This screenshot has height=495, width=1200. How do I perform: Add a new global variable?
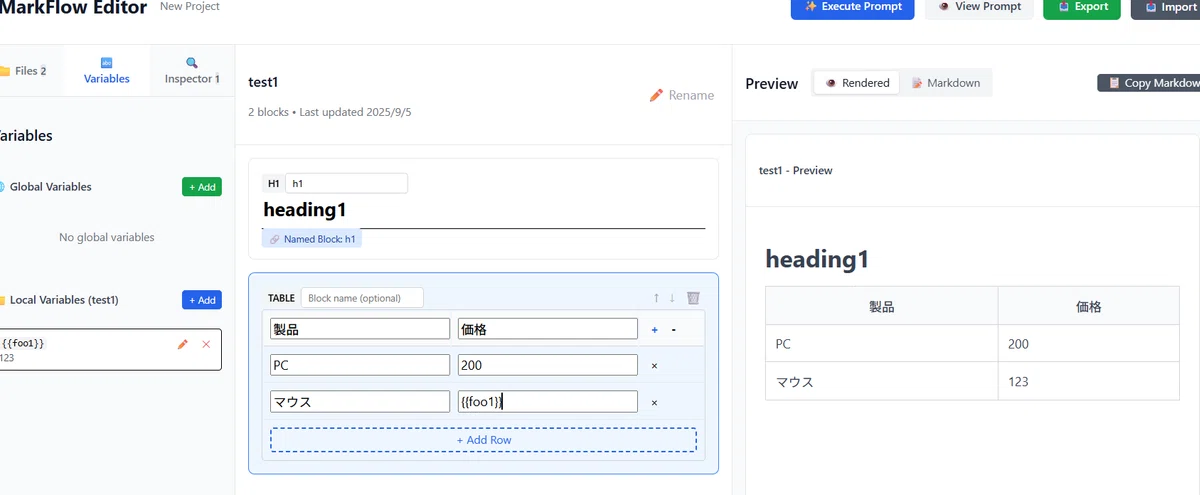pyautogui.click(x=202, y=187)
